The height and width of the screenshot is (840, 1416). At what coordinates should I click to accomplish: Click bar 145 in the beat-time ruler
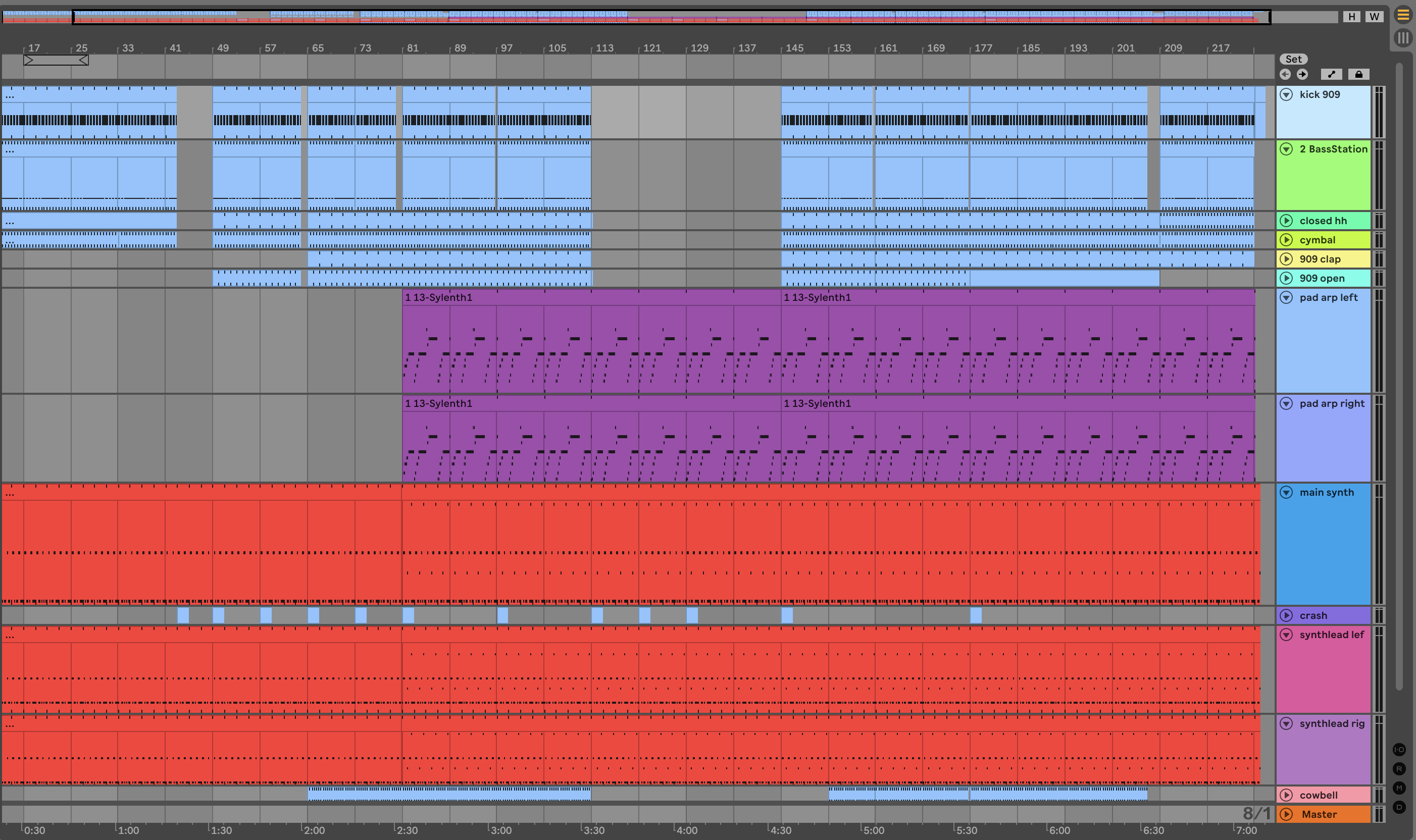click(x=794, y=48)
